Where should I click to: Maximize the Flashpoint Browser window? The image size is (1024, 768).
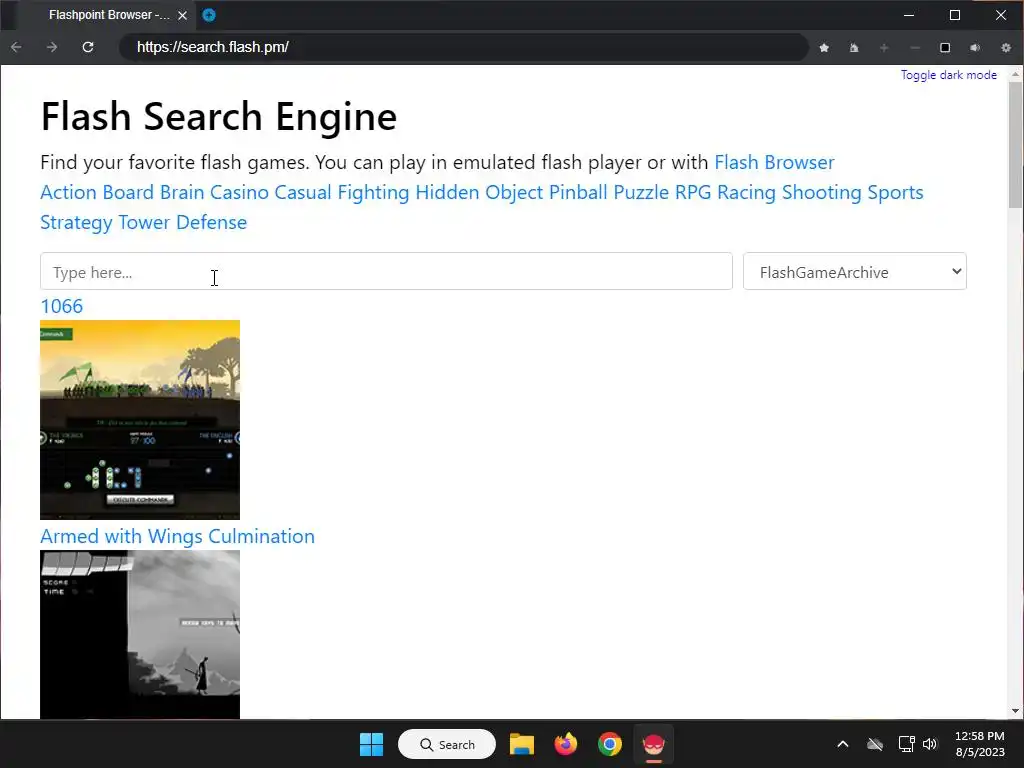point(955,15)
